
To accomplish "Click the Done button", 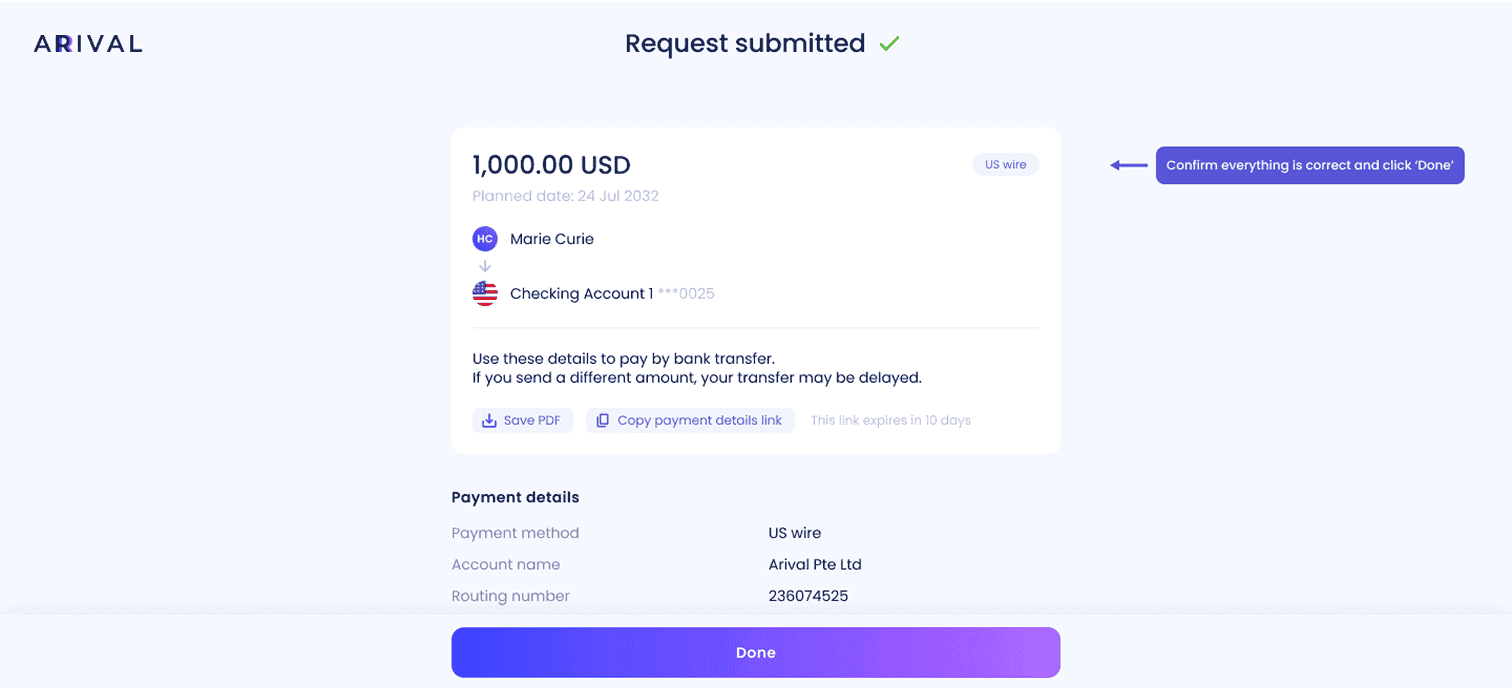I will pos(755,652).
